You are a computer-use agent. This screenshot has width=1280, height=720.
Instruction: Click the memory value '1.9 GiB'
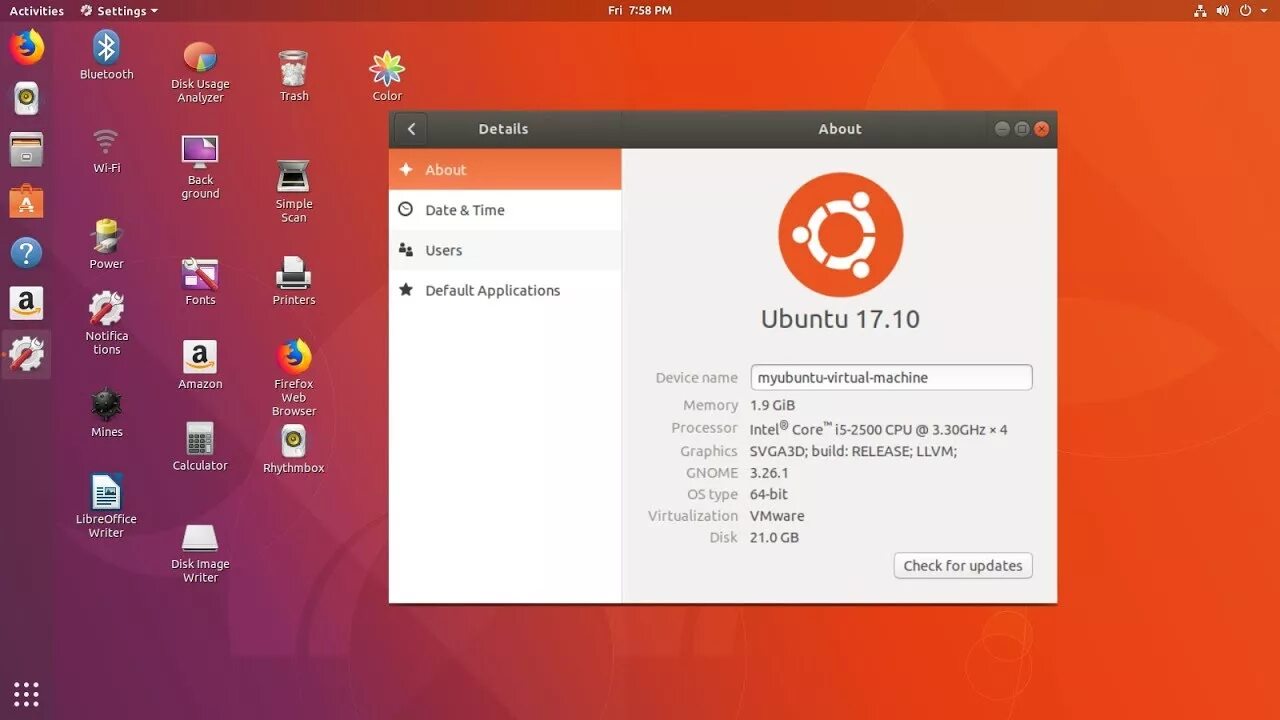point(773,405)
